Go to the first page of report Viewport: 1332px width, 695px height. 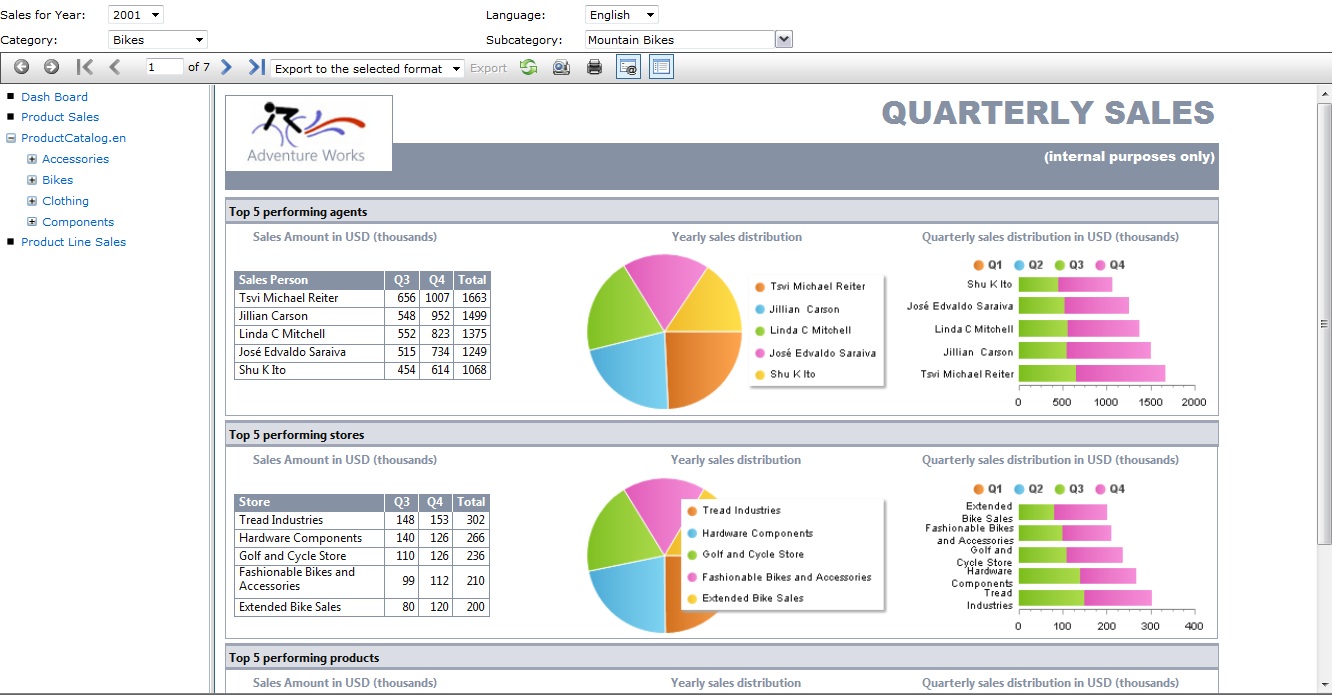[85, 67]
